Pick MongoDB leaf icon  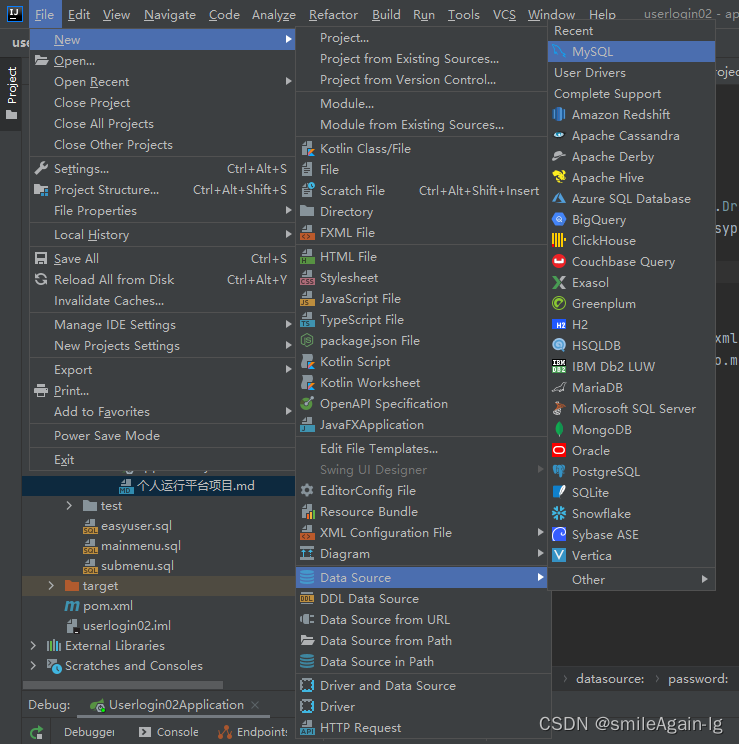[x=559, y=429]
